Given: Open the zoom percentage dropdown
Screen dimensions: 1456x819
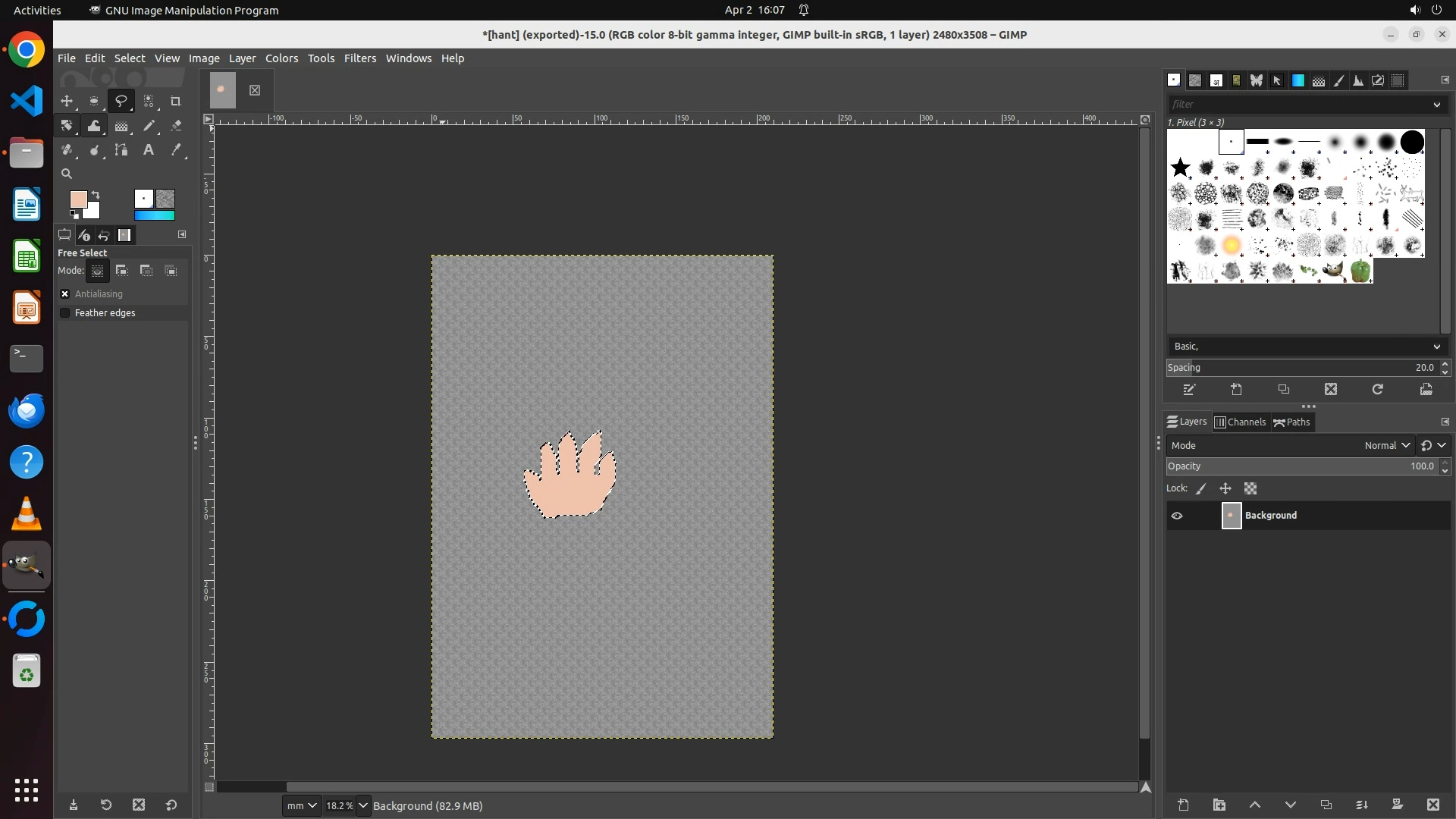Looking at the screenshot, I should tap(362, 805).
